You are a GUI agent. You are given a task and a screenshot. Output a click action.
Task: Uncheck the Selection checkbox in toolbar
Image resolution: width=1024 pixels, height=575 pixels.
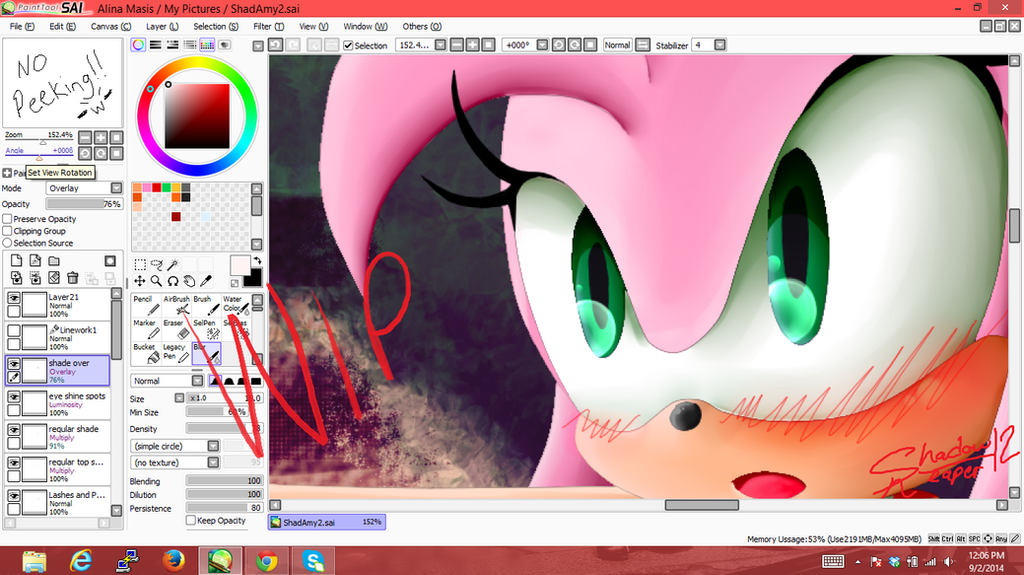[x=348, y=45]
